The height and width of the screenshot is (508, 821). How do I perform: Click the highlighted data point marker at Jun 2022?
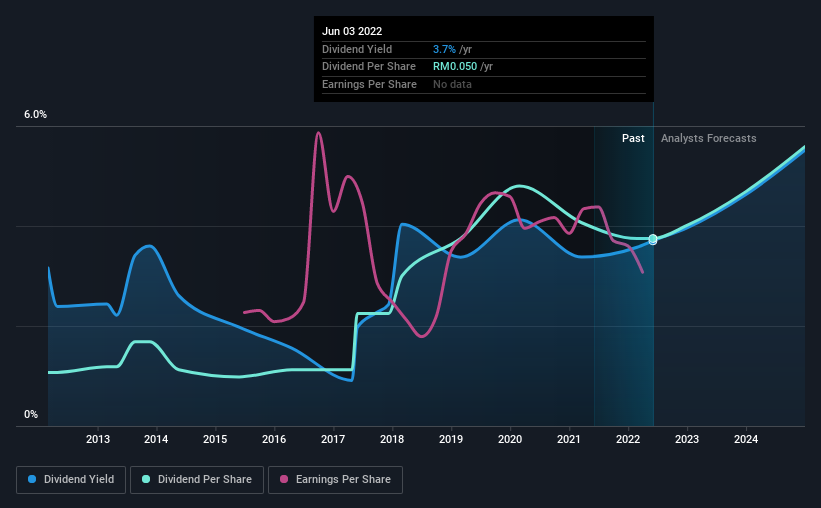pyautogui.click(x=653, y=239)
